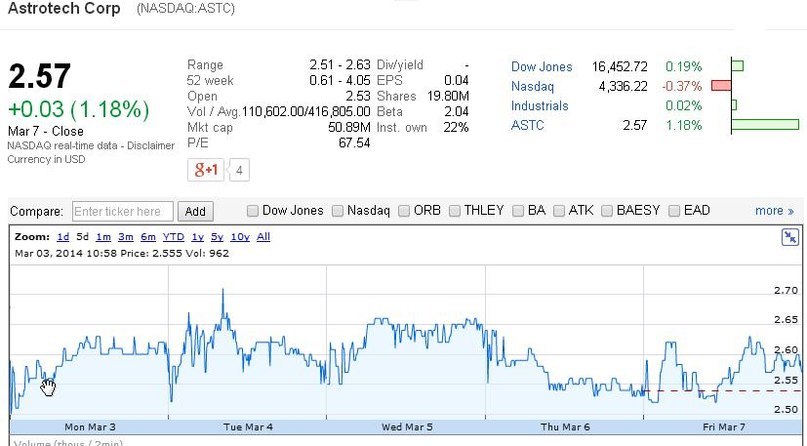The width and height of the screenshot is (807, 446).
Task: Set chart zoom to 1d
Action: click(x=63, y=237)
